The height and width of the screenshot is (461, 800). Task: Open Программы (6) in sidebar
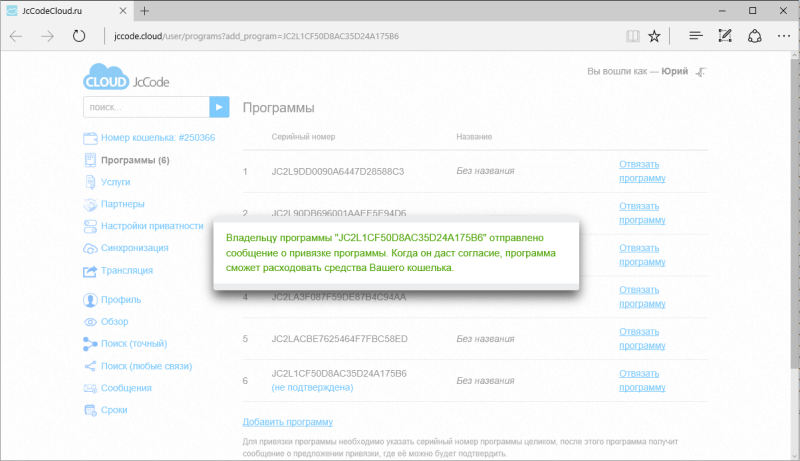pos(135,160)
